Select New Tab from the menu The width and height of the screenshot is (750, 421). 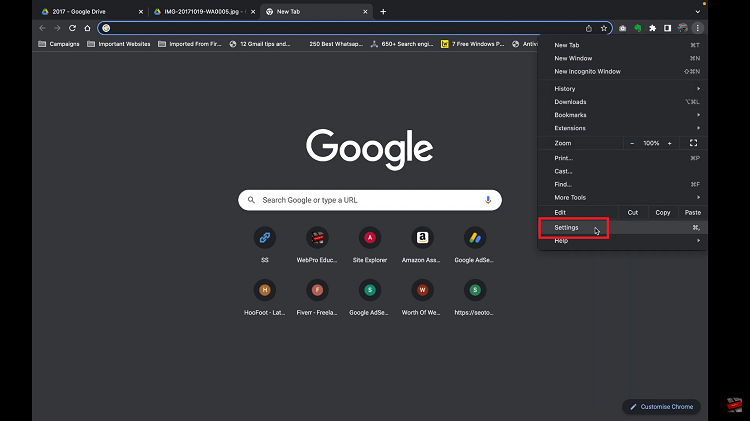622,45
